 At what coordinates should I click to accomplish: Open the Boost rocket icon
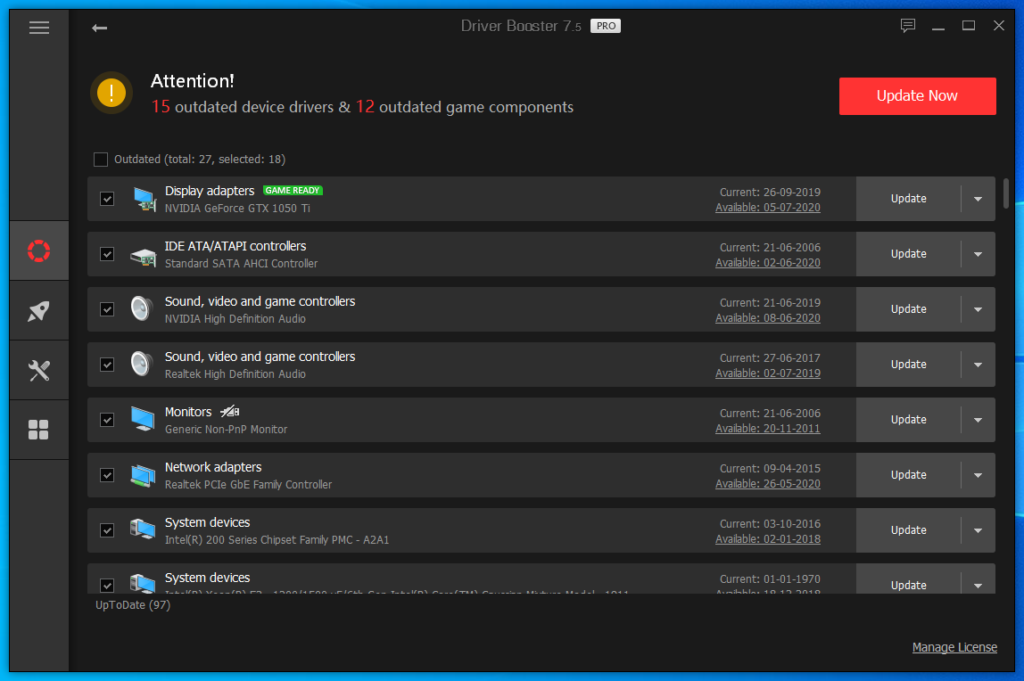point(39,310)
